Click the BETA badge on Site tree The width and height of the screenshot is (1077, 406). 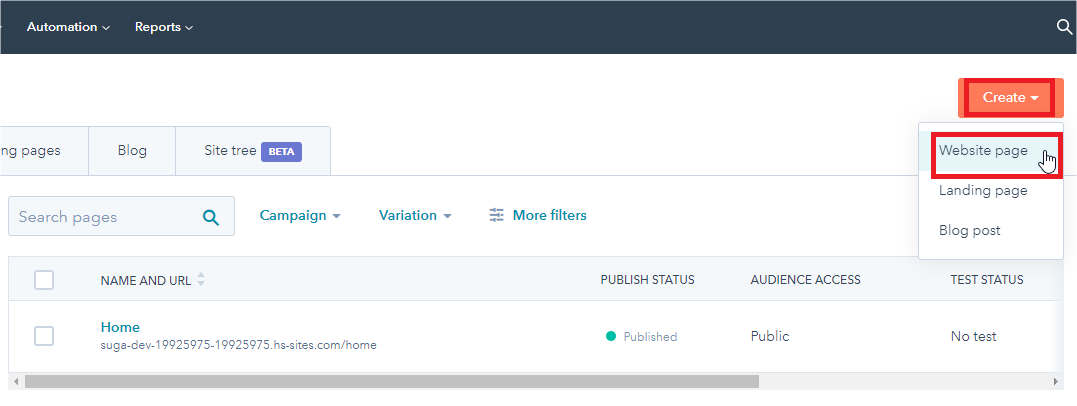(281, 151)
